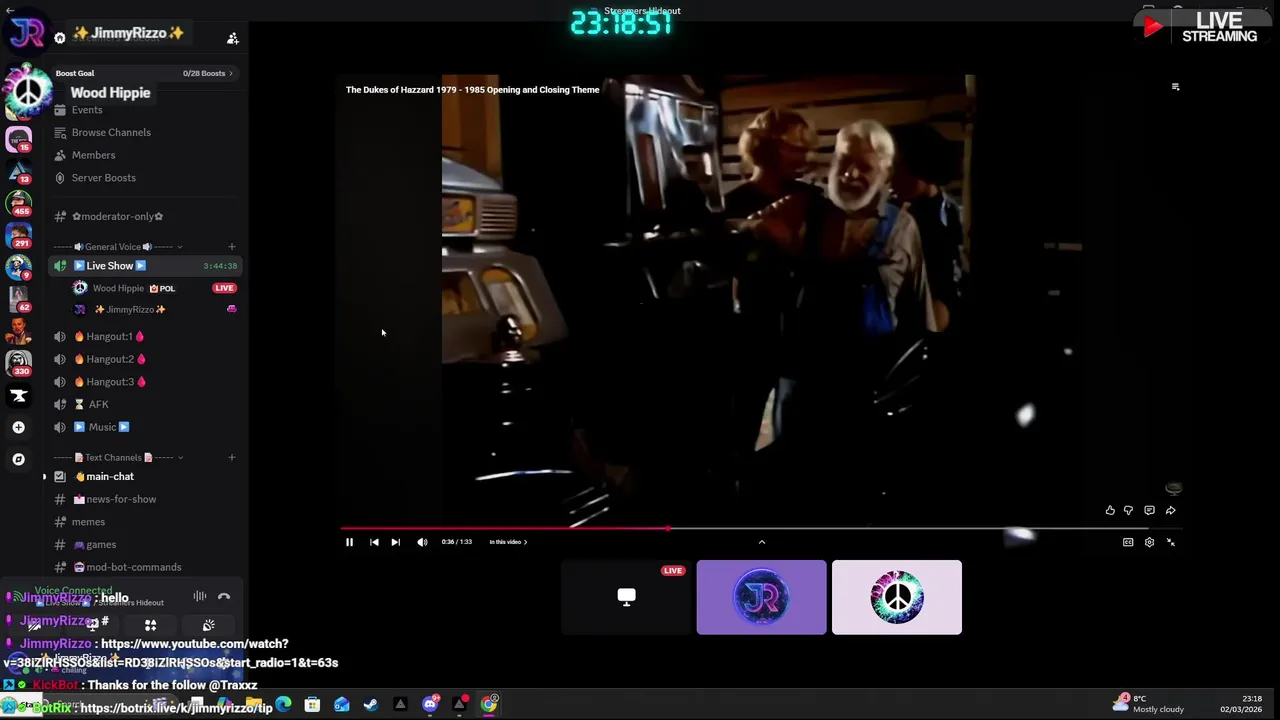
Task: Collapse the Text Channels category
Action: click(118, 457)
